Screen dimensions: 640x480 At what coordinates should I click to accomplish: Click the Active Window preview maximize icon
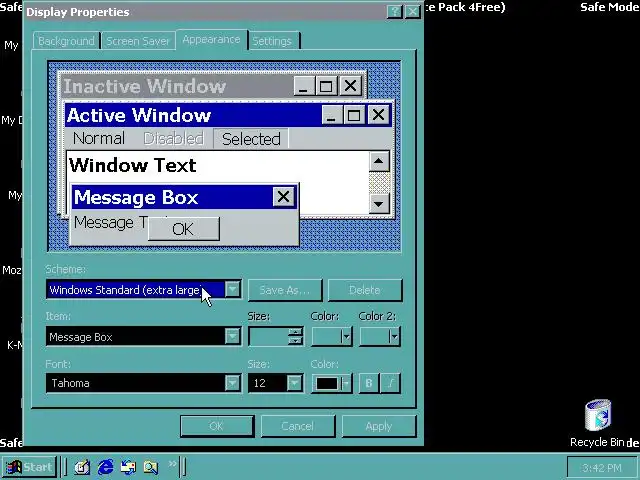[x=353, y=115]
